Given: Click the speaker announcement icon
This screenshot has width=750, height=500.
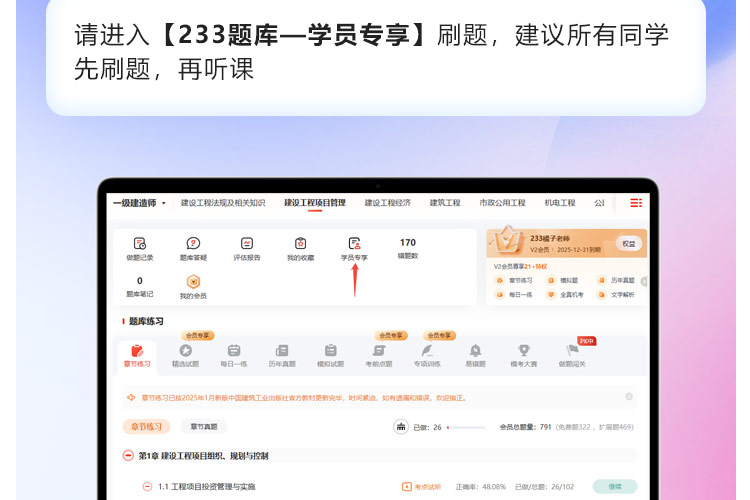Looking at the screenshot, I should [131, 398].
